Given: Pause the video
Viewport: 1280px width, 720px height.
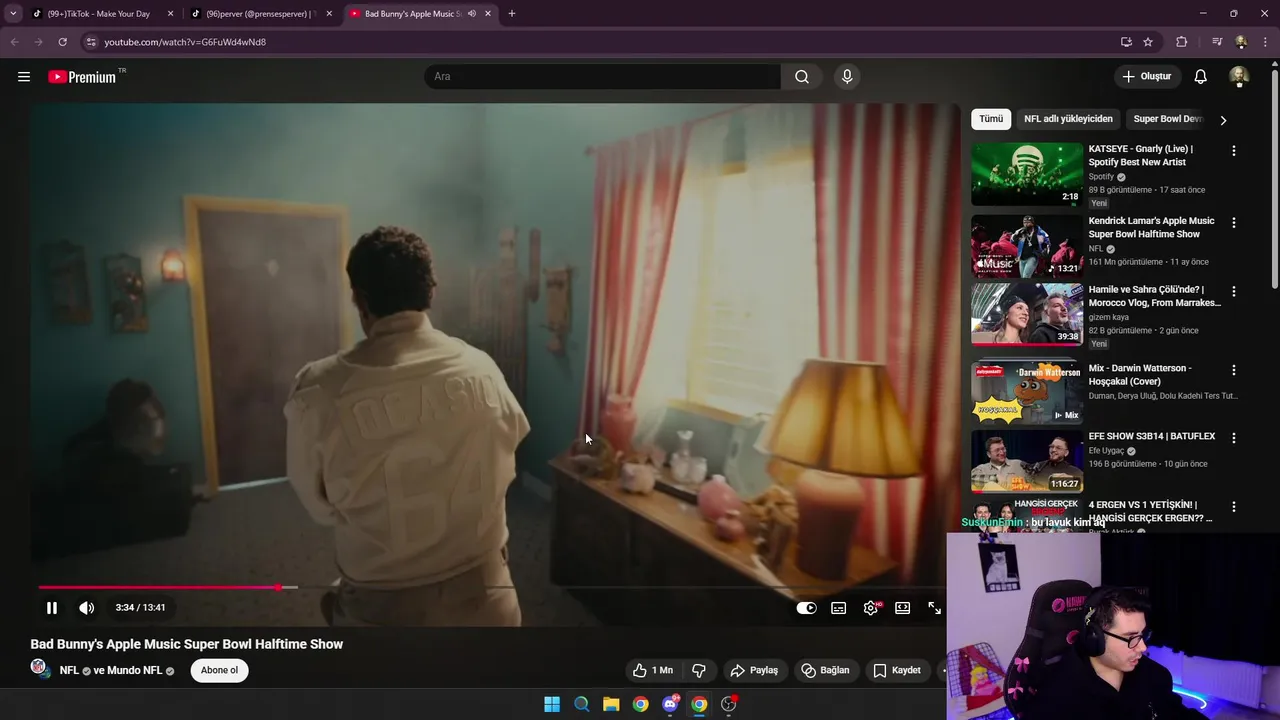Looking at the screenshot, I should click(52, 608).
